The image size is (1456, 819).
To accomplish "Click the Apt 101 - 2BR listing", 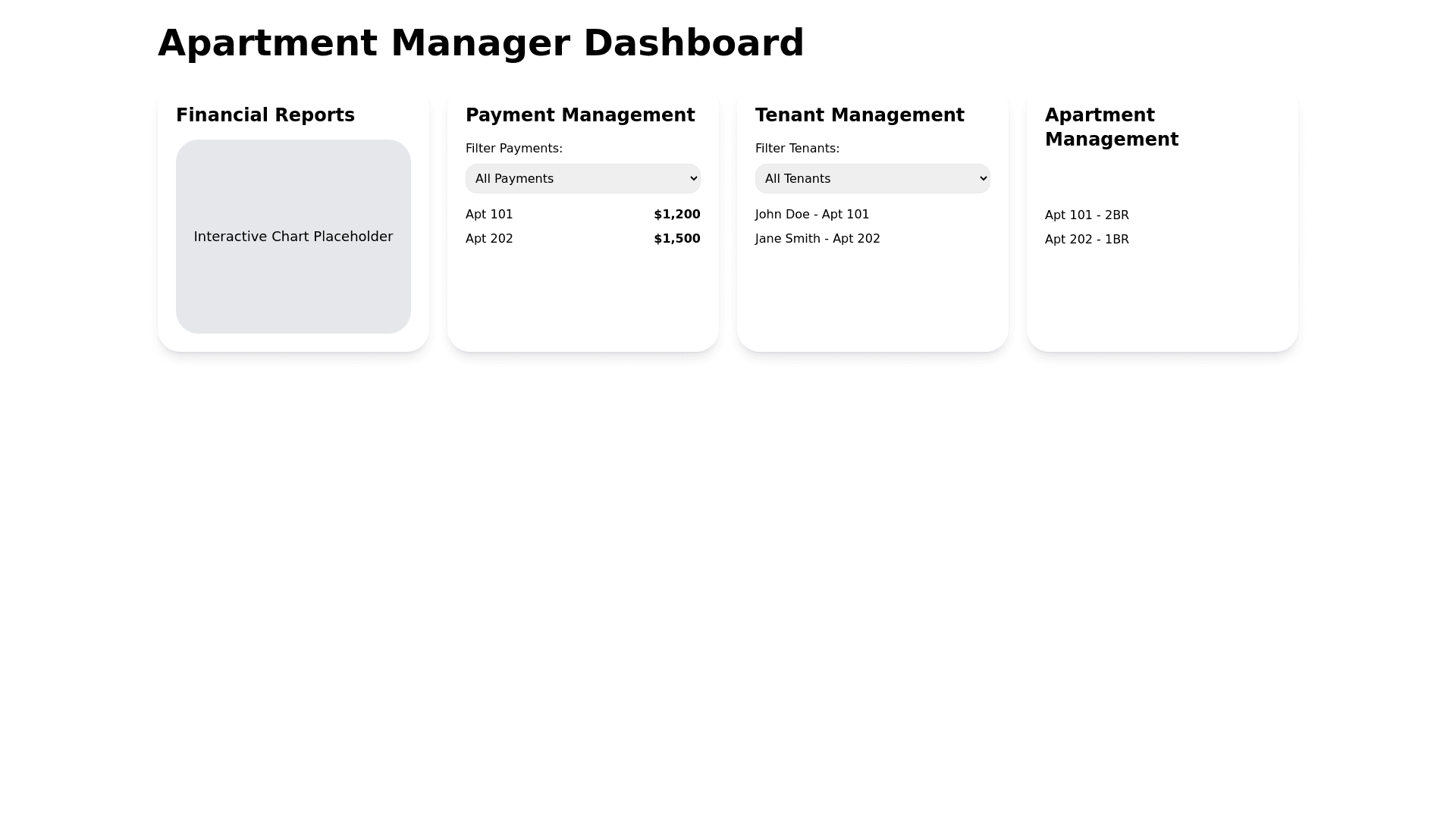I will (x=1087, y=215).
